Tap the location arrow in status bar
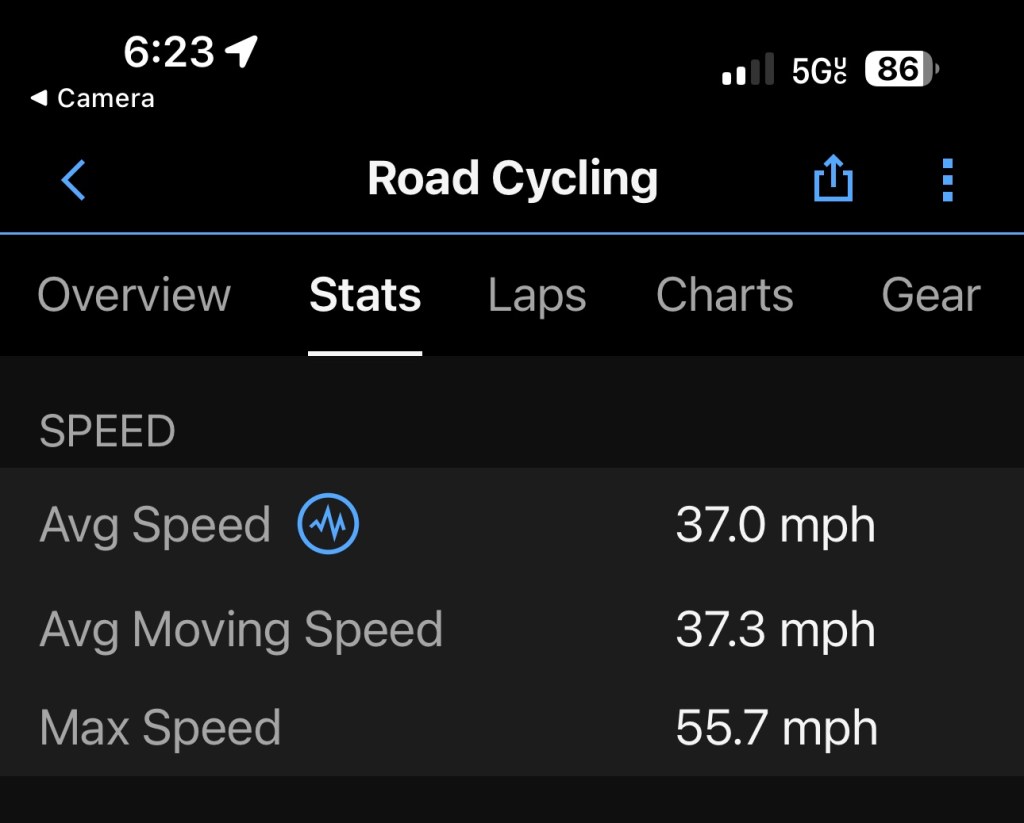 tap(241, 50)
